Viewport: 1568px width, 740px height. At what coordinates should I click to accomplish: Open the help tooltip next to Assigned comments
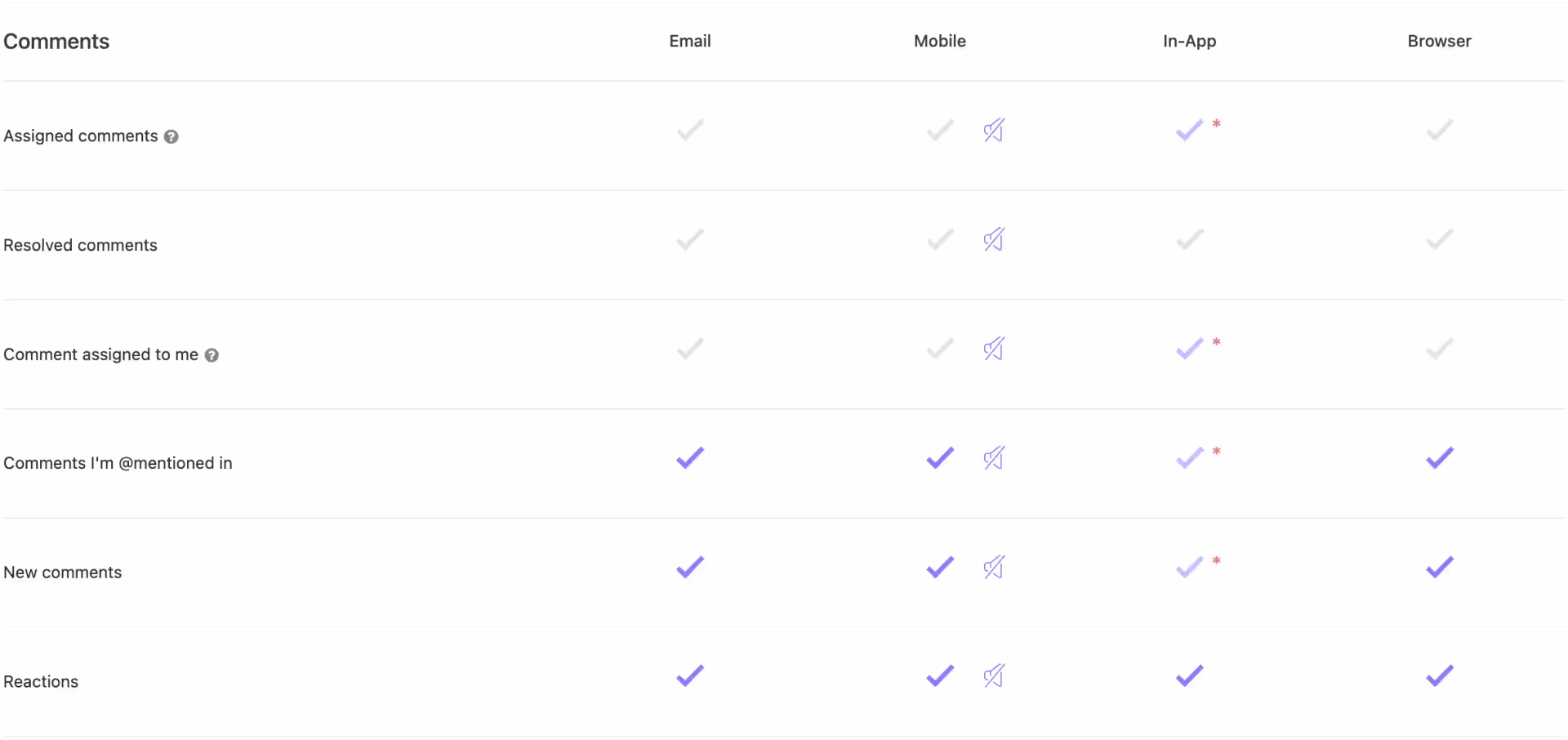click(171, 136)
